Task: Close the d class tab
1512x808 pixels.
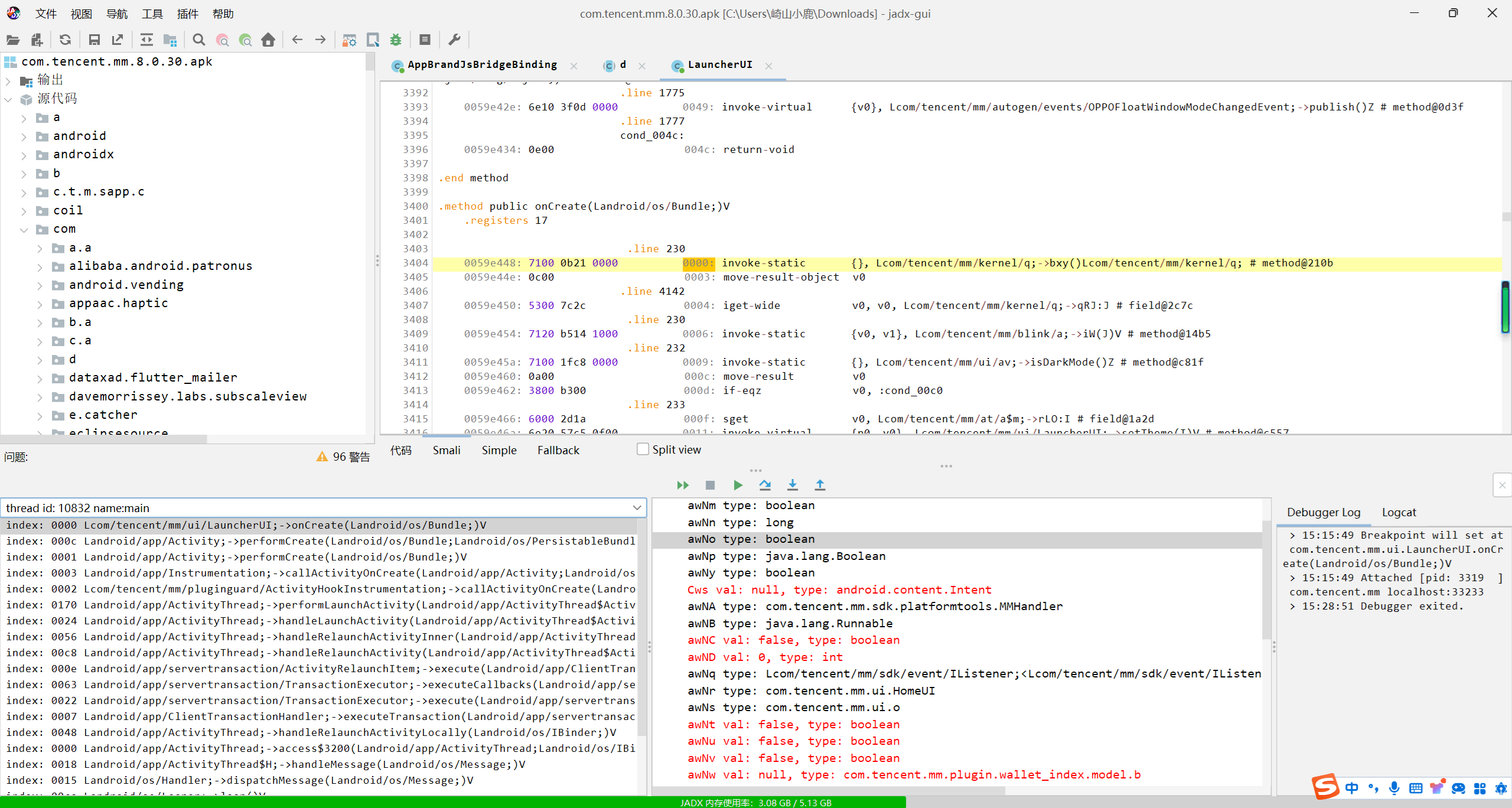Action: (642, 66)
